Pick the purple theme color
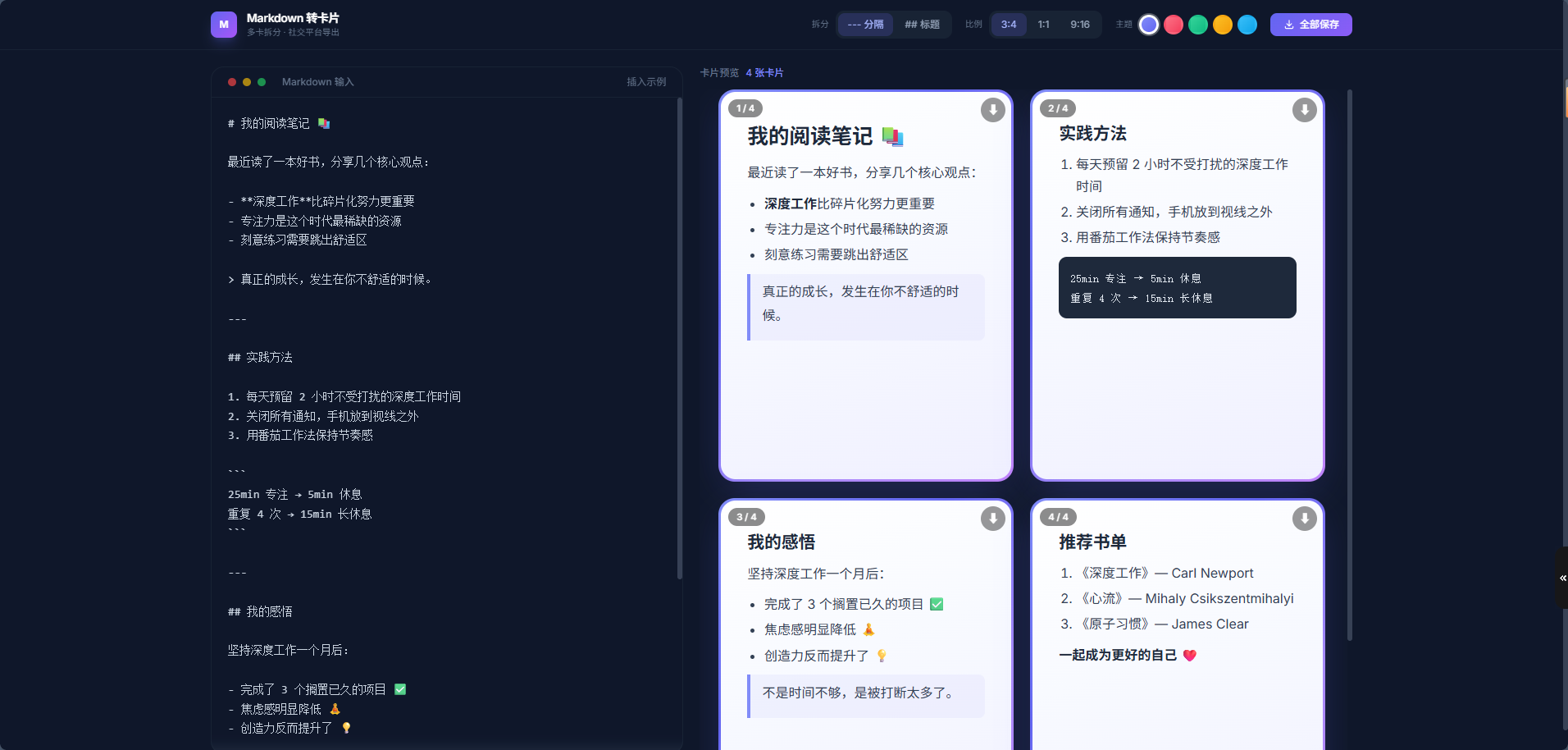 (1149, 25)
